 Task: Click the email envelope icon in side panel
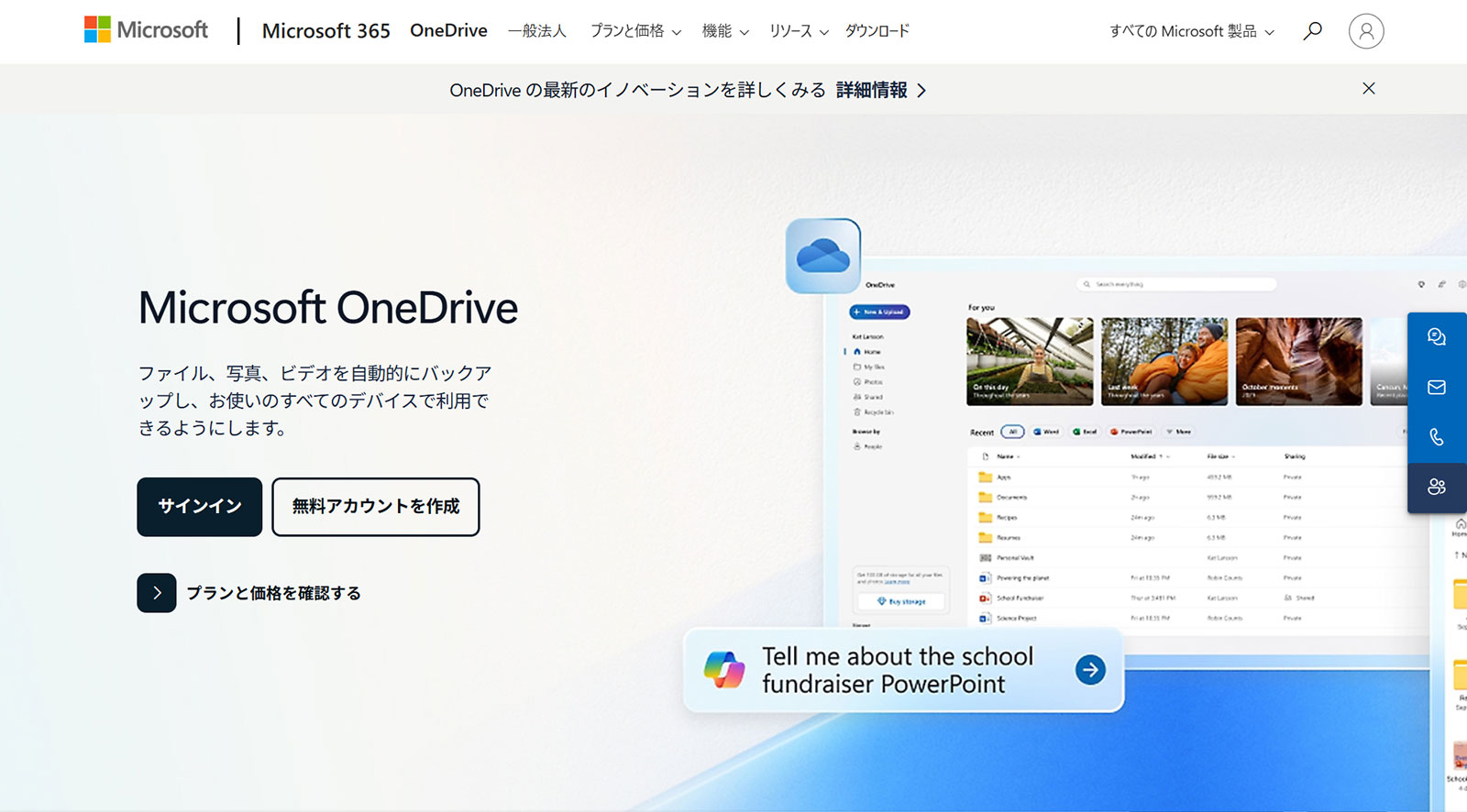1437,388
